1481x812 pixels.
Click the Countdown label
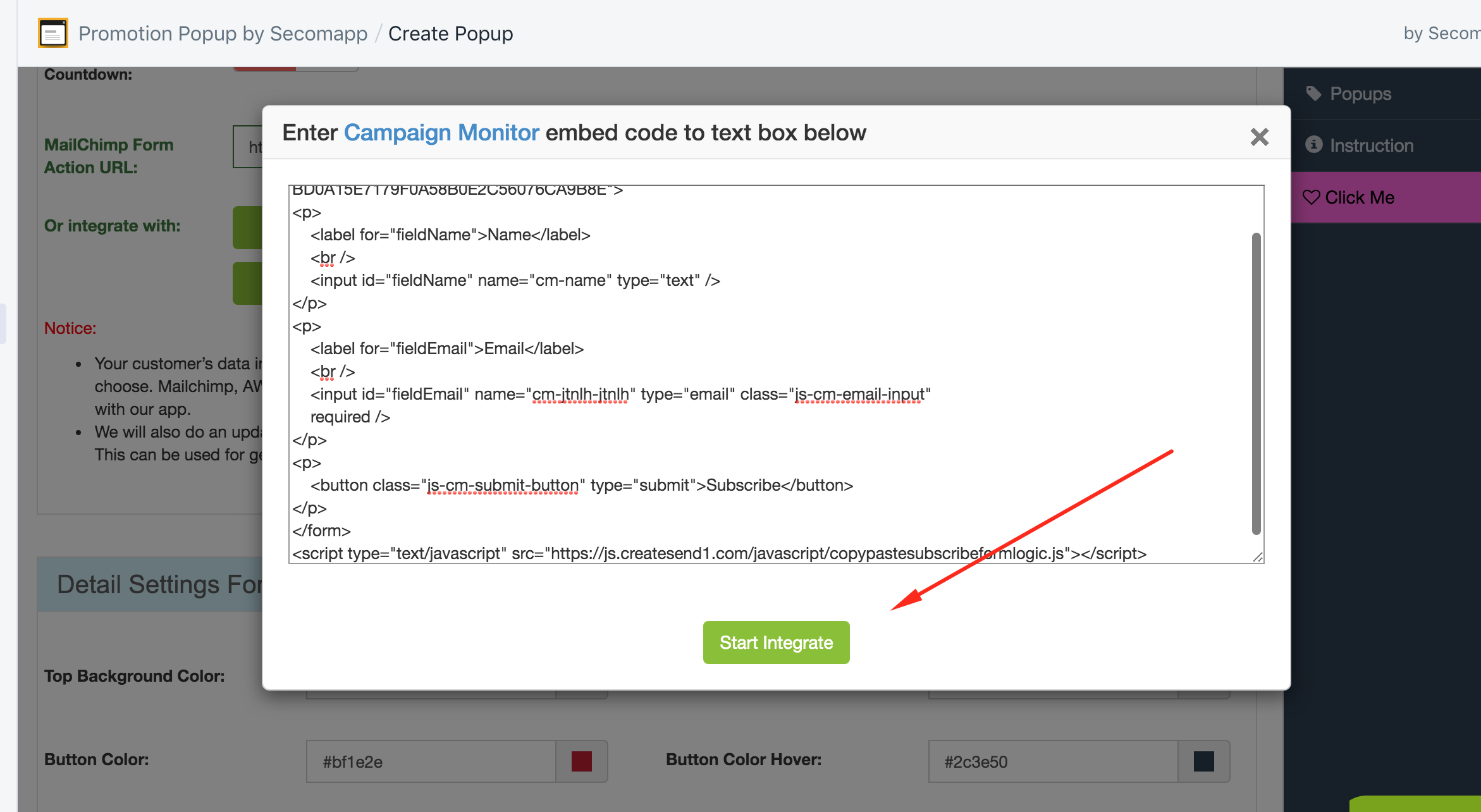coord(89,75)
